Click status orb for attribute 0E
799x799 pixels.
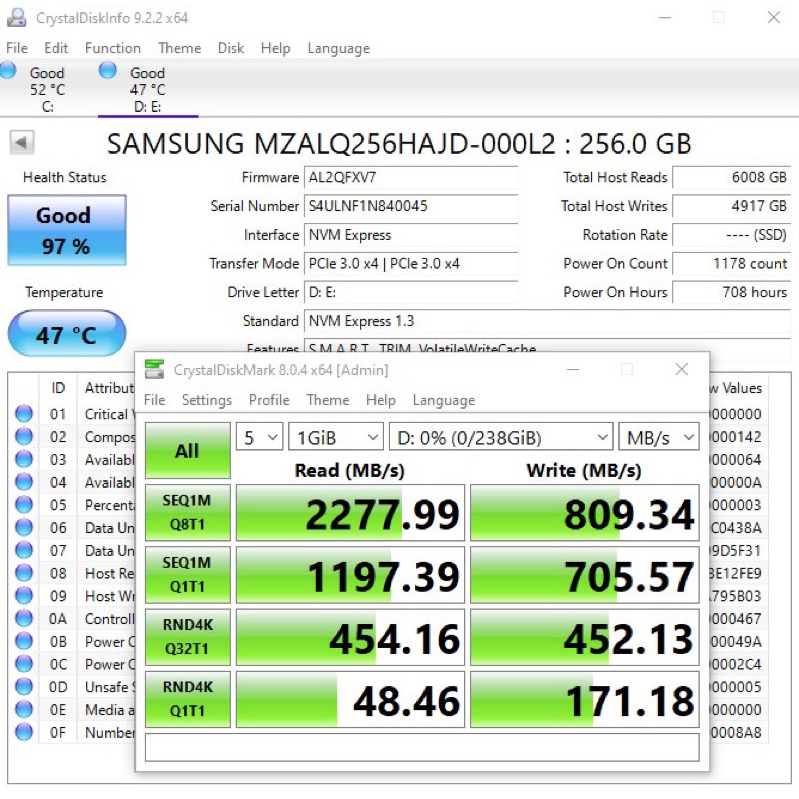click(24, 709)
